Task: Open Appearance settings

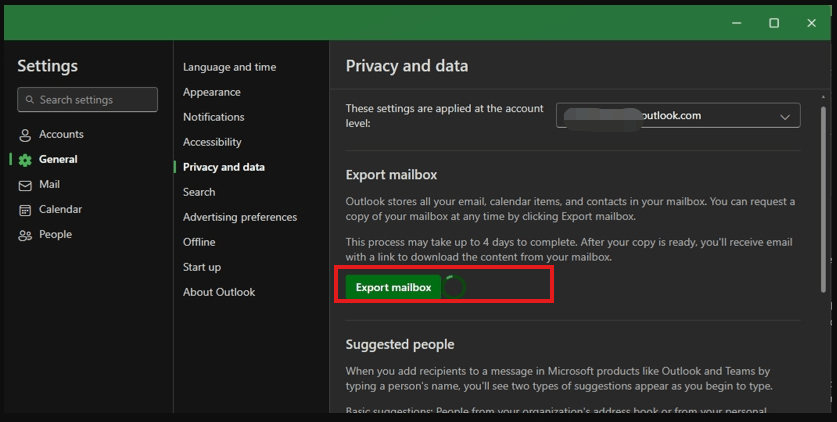Action: coord(211,92)
